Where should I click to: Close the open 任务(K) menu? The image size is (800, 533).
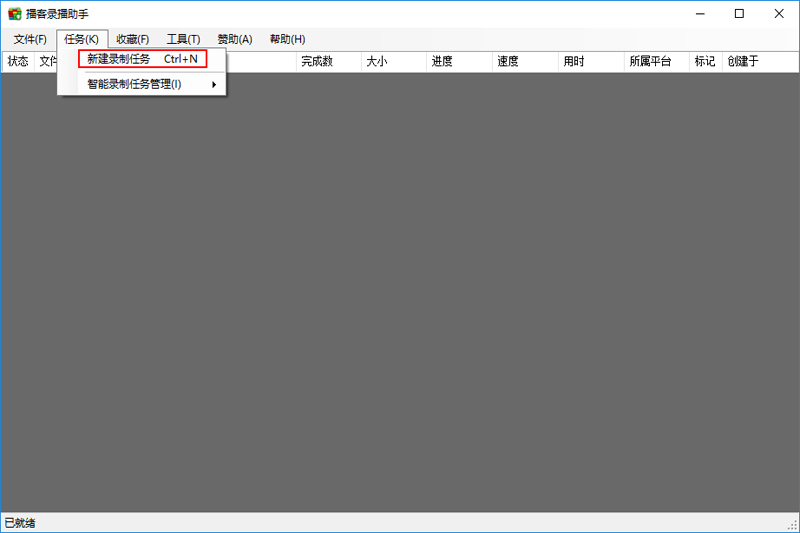pyautogui.click(x=81, y=39)
